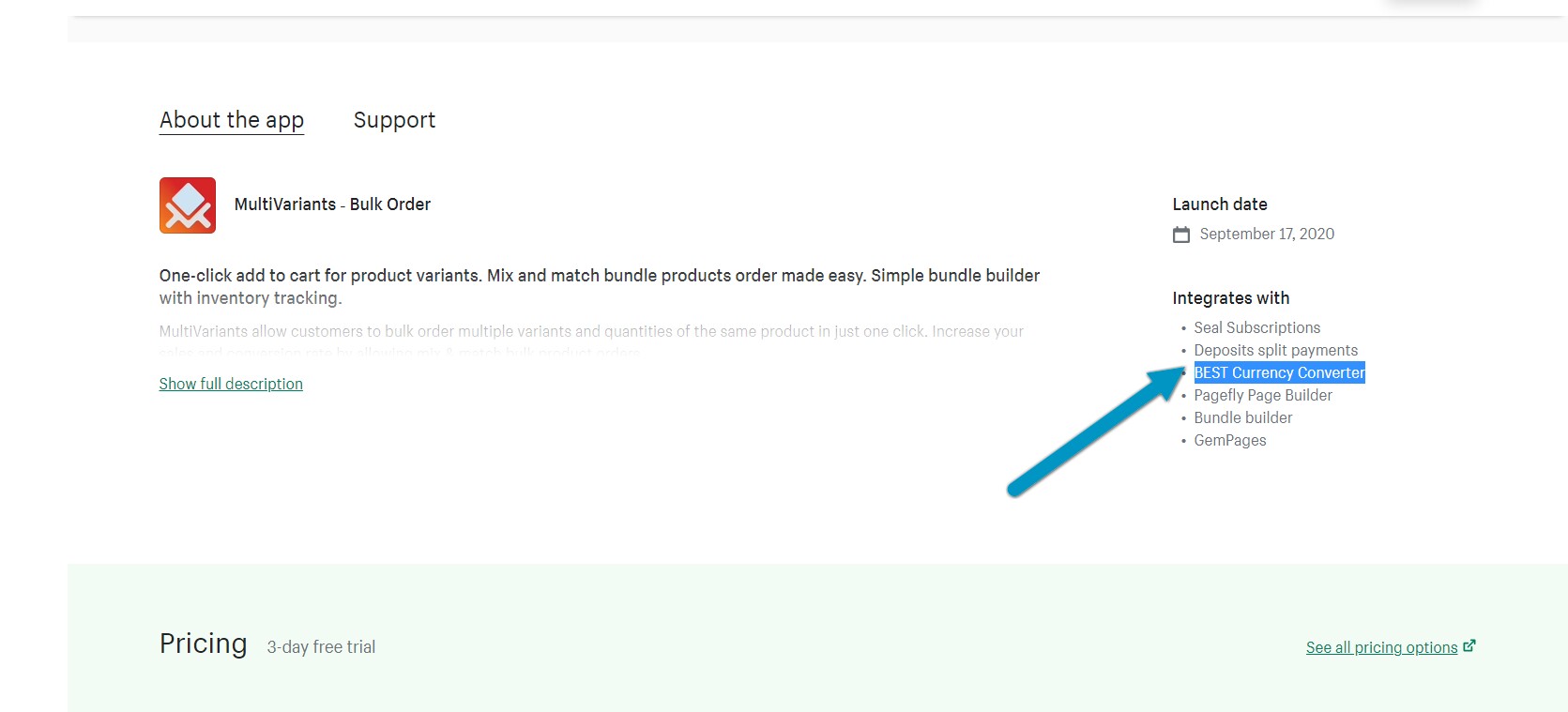Select Pagefly Page Builder list item

pyautogui.click(x=1263, y=395)
